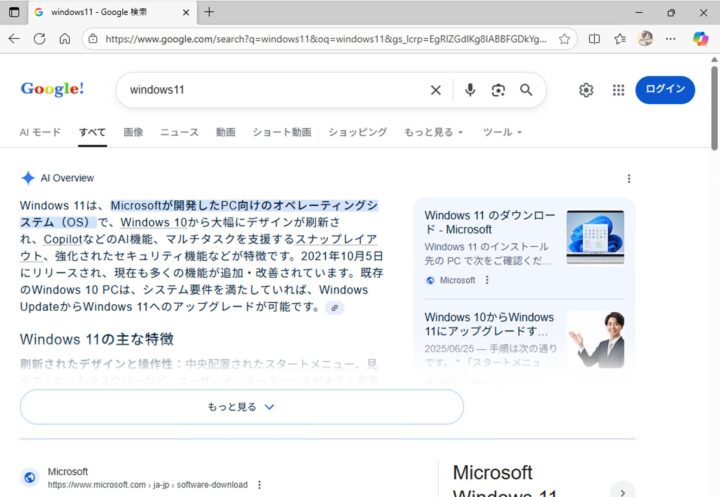
Task: Open Google quick settings gear
Action: point(586,90)
